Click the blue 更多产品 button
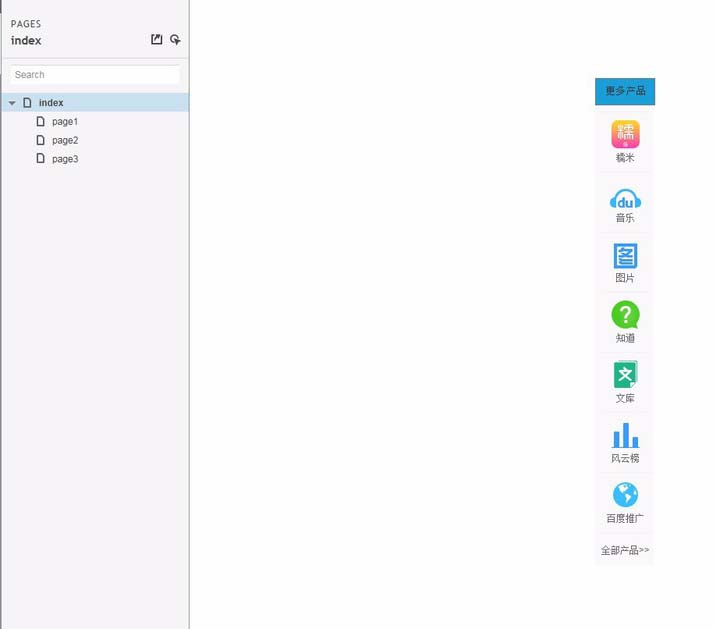The width and height of the screenshot is (714, 629). [x=625, y=91]
